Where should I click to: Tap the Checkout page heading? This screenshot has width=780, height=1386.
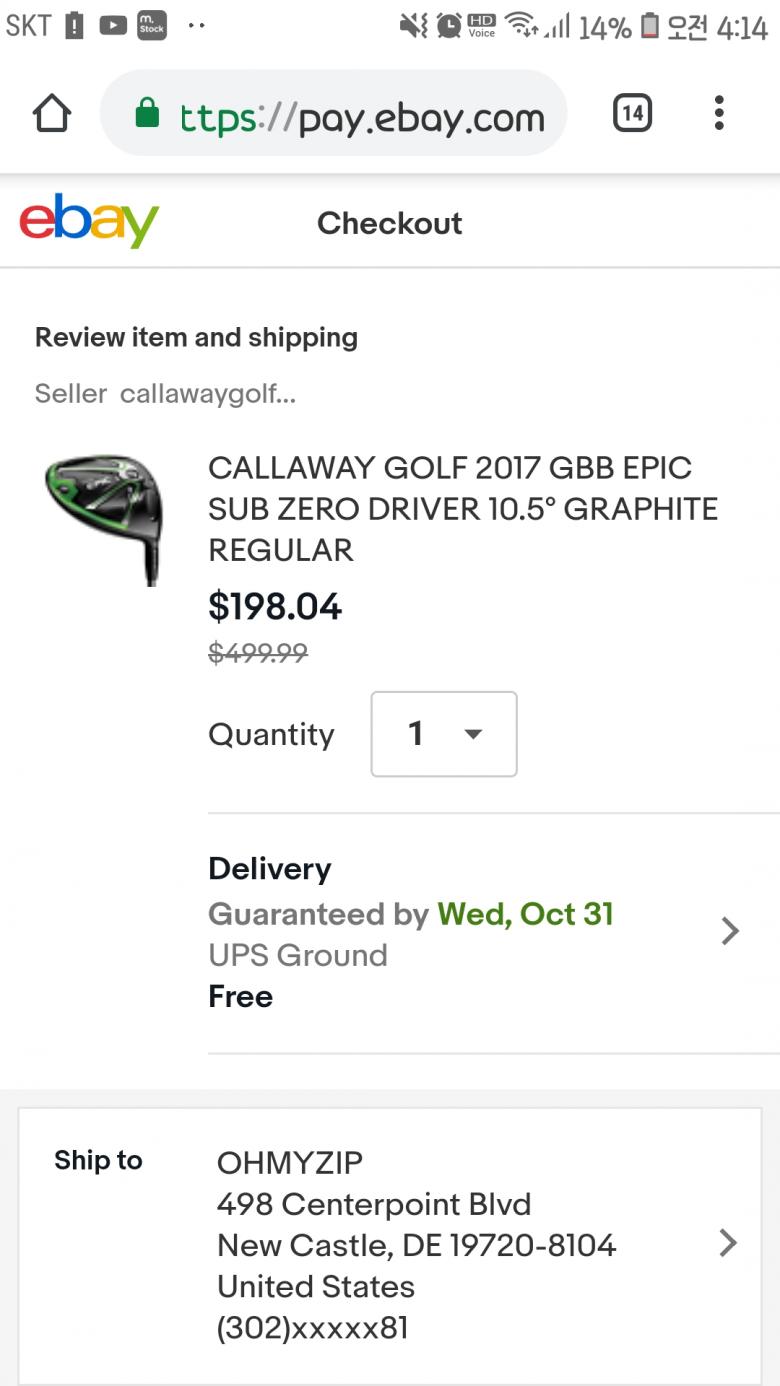click(x=390, y=223)
